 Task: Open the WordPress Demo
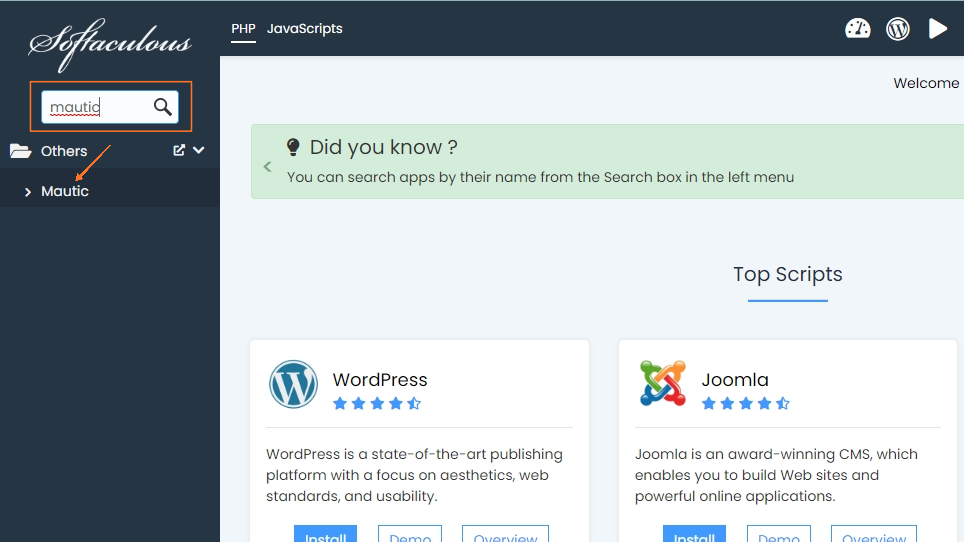click(x=410, y=533)
